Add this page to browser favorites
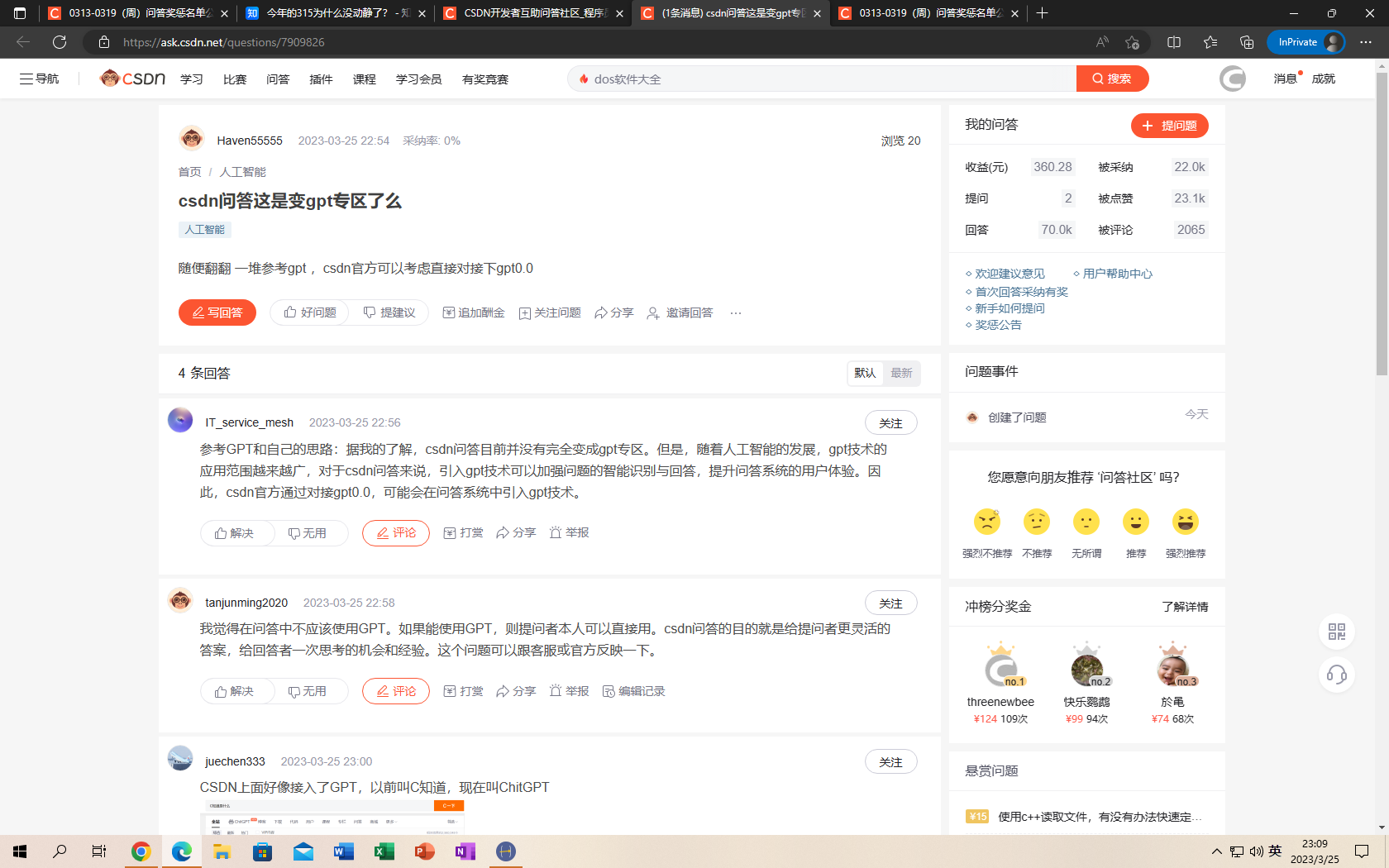Screen dimensions: 1389x868 tap(1133, 42)
